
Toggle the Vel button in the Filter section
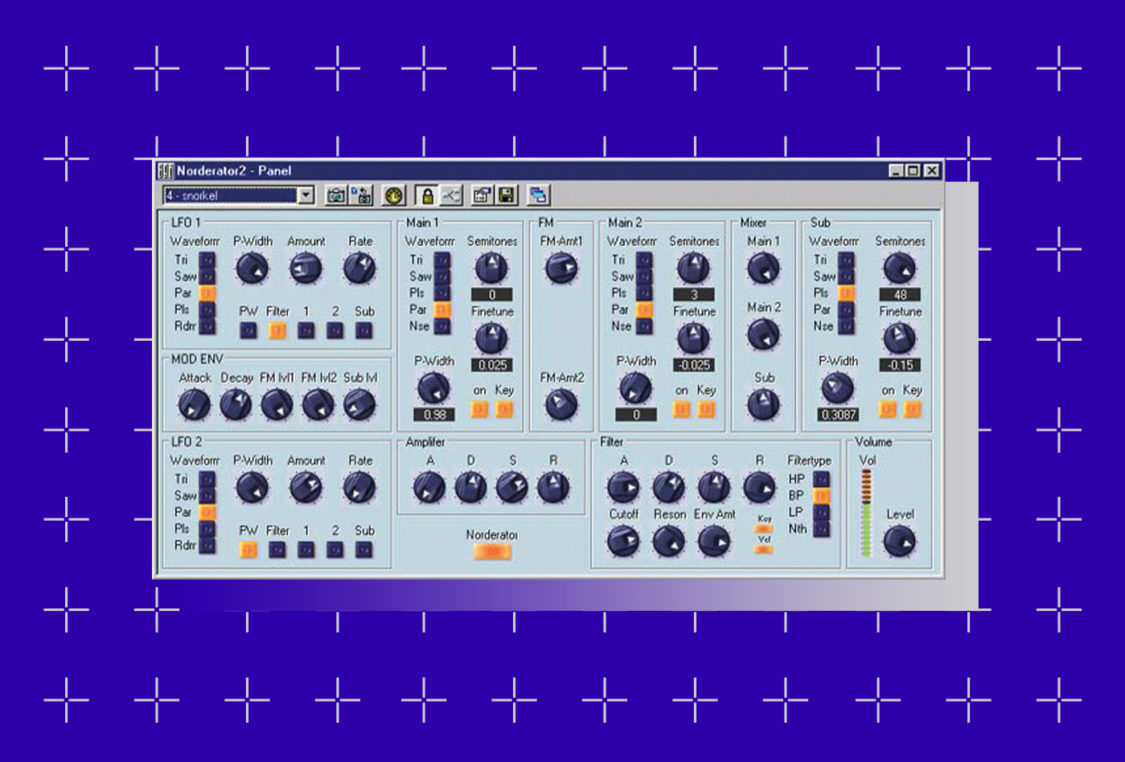(x=763, y=549)
